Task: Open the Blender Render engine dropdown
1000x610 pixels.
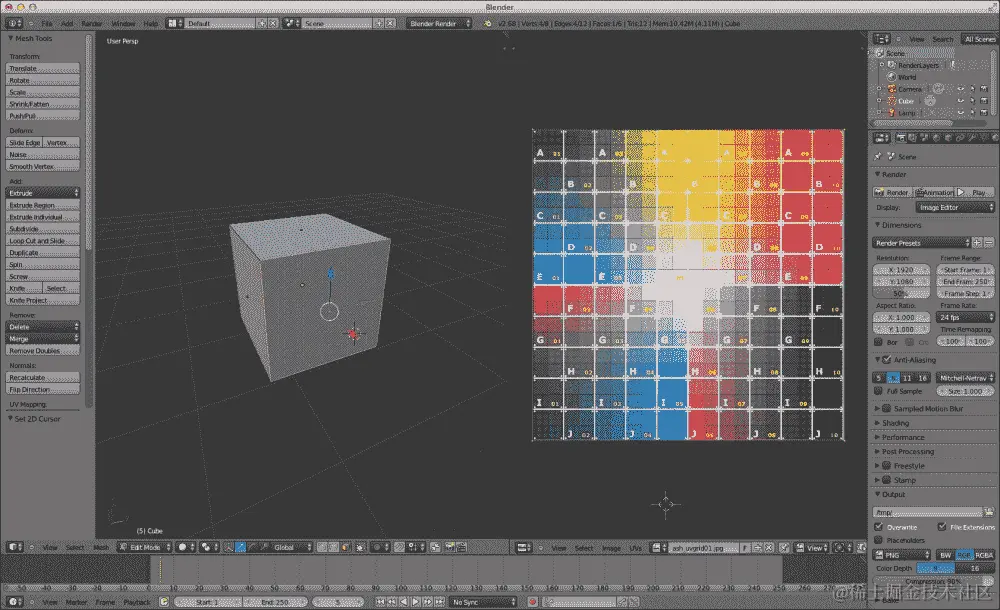Action: [x=439, y=24]
